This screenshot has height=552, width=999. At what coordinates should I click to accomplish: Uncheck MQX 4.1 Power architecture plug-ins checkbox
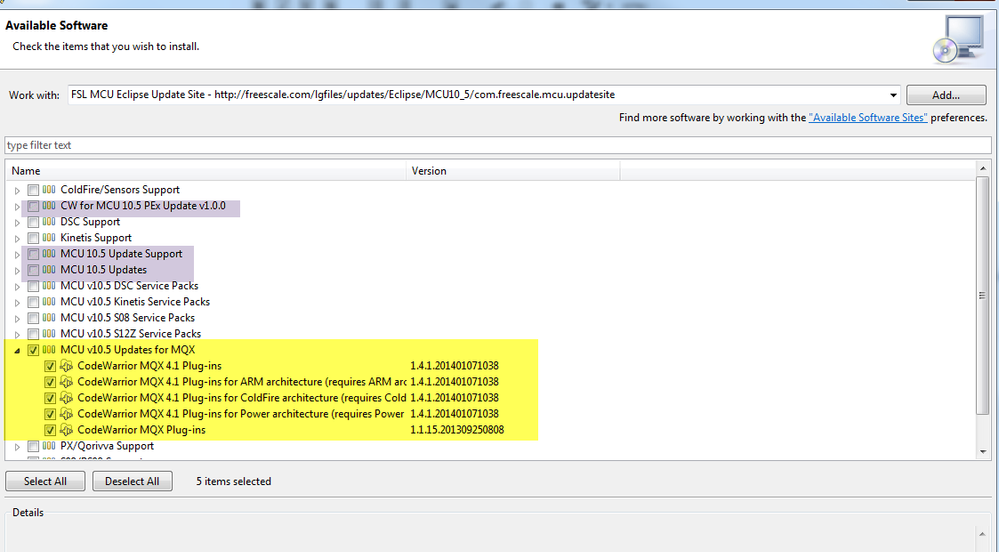point(50,414)
